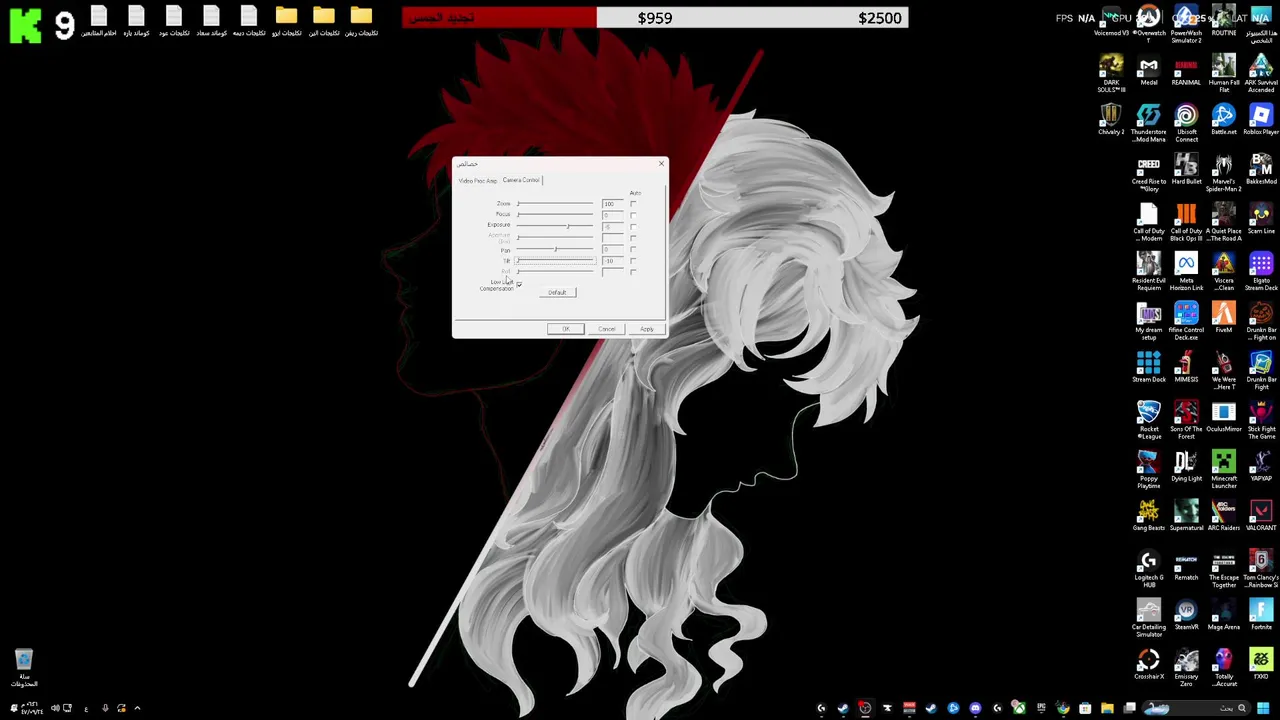Open the Recycle Bin on the desktop
Image resolution: width=1280 pixels, height=720 pixels.
24,666
